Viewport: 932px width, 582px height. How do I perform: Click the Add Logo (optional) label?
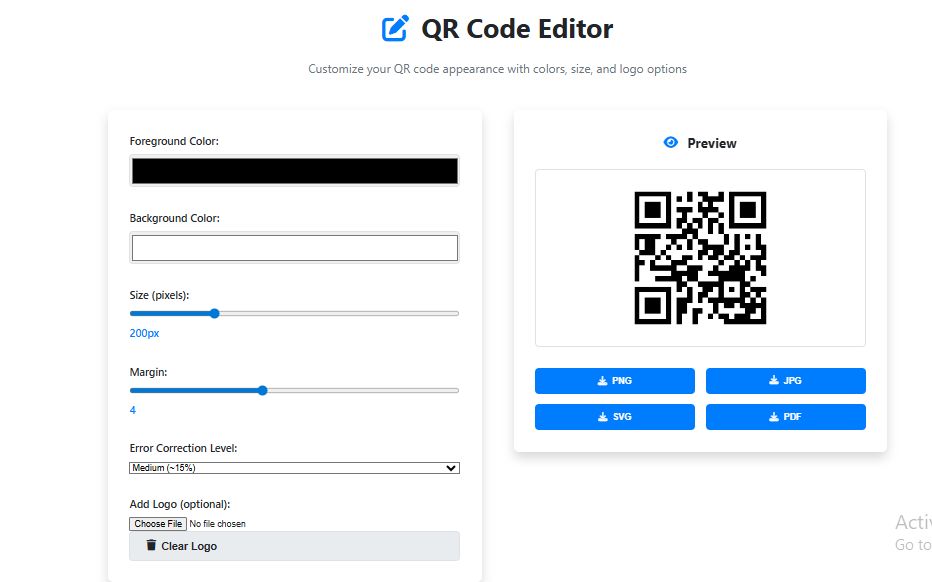180,504
